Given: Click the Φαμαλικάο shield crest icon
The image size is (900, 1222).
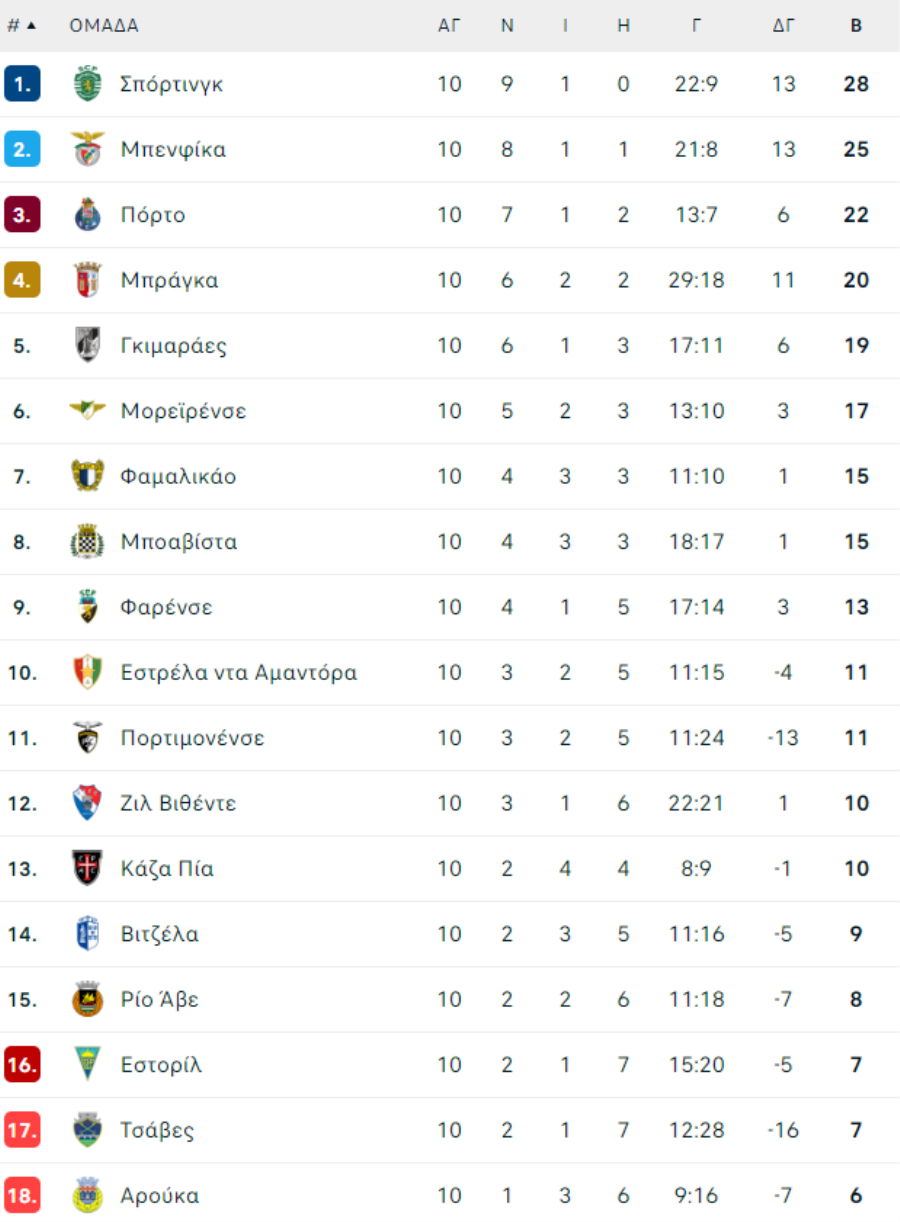Looking at the screenshot, I should point(88,476).
